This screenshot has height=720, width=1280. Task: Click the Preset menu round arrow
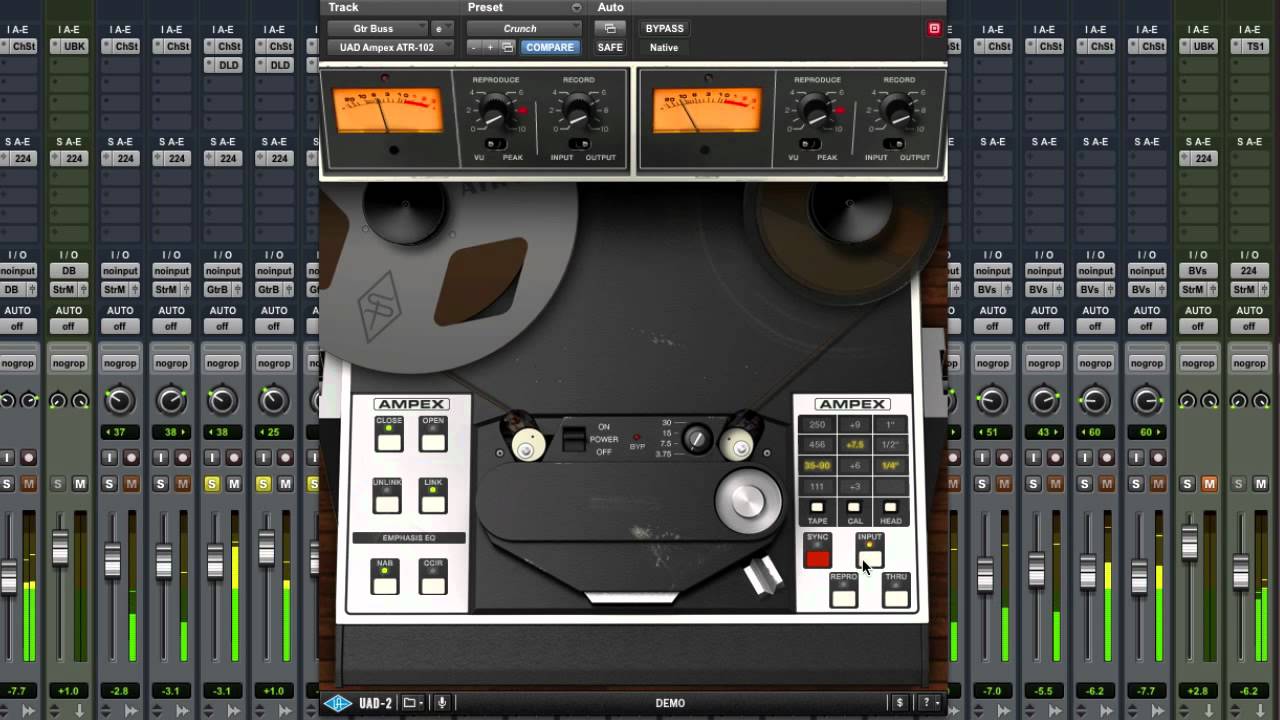point(576,8)
